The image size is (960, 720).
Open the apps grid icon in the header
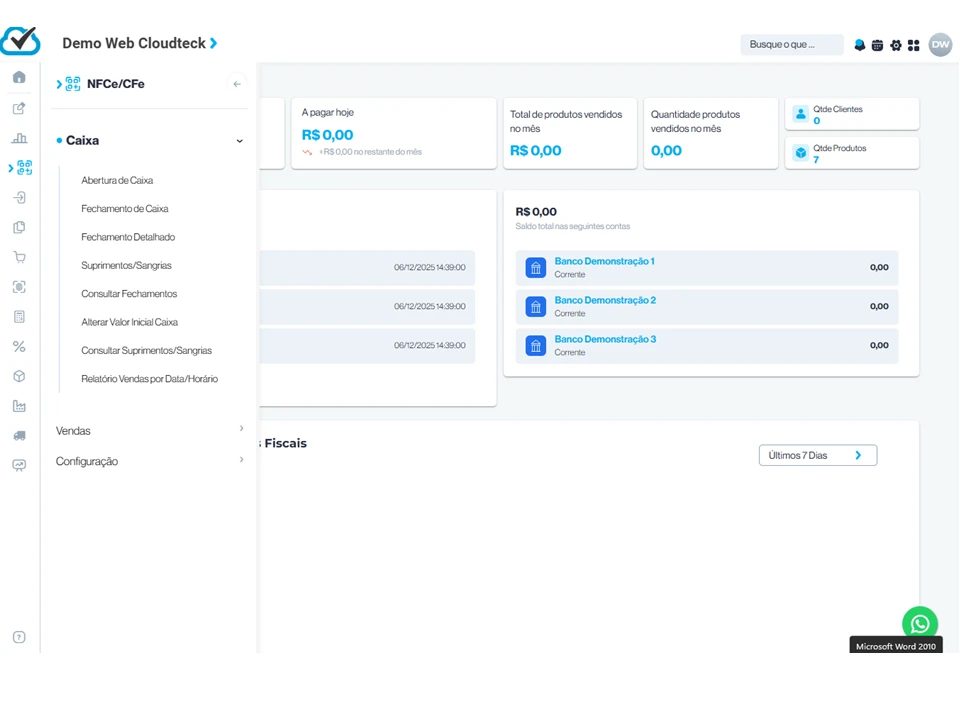point(913,45)
